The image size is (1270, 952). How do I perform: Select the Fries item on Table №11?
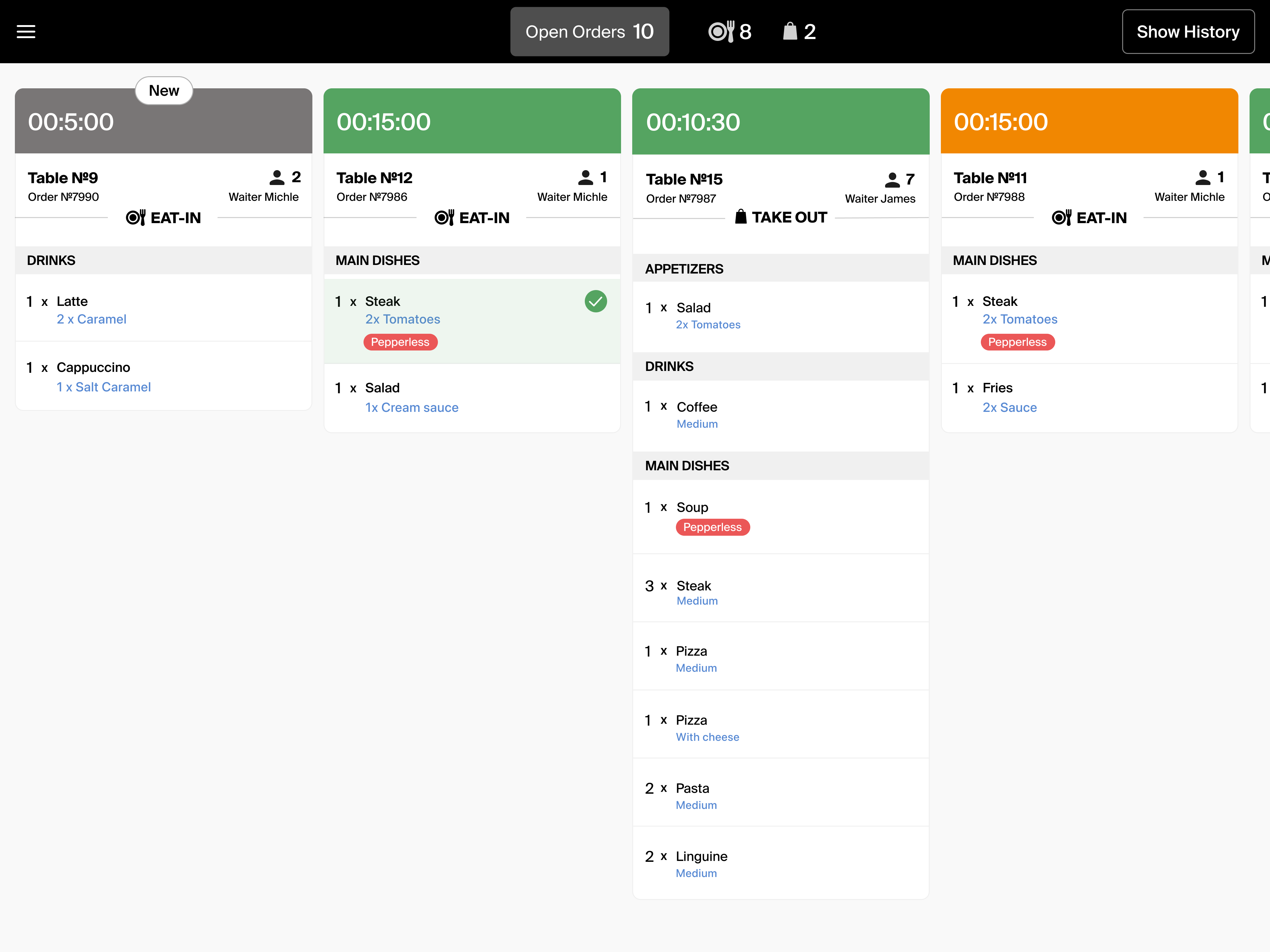click(x=1089, y=397)
